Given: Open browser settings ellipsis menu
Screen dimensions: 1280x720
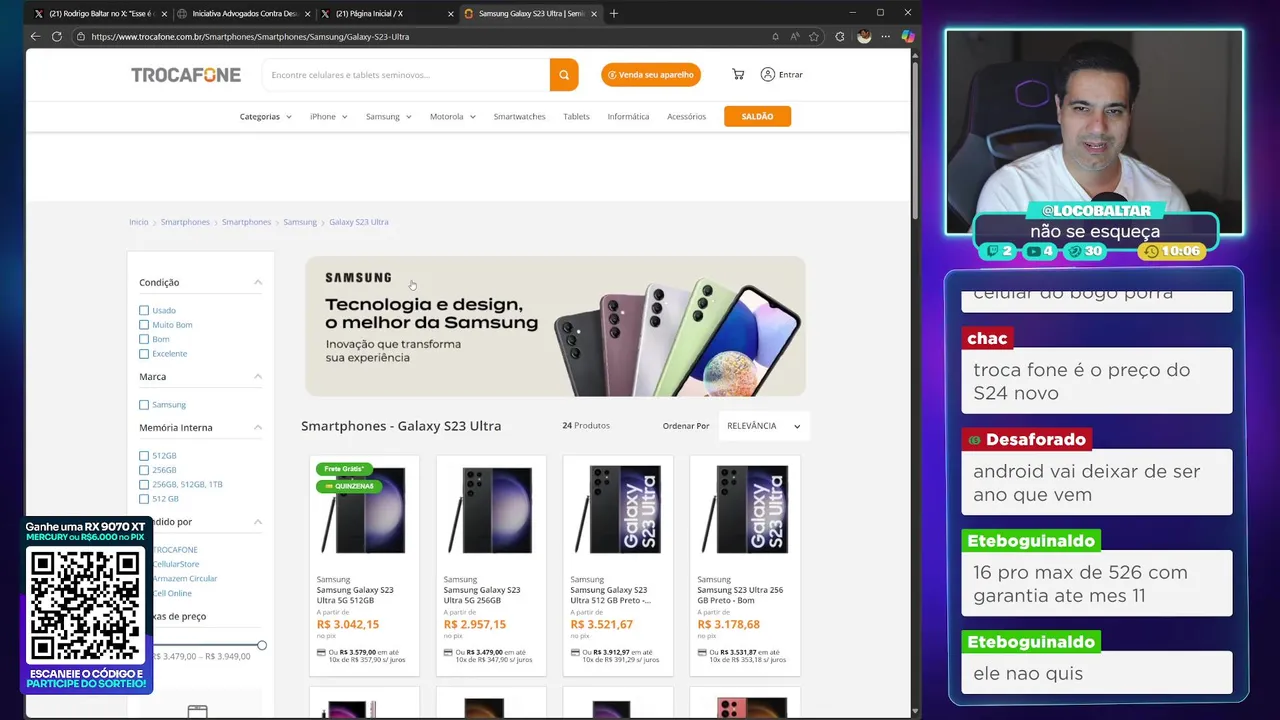Looking at the screenshot, I should [x=885, y=36].
